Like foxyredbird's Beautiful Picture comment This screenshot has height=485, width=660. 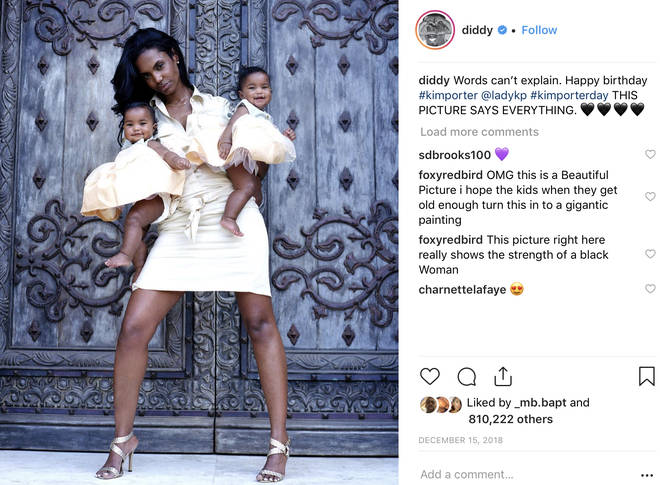pos(650,197)
